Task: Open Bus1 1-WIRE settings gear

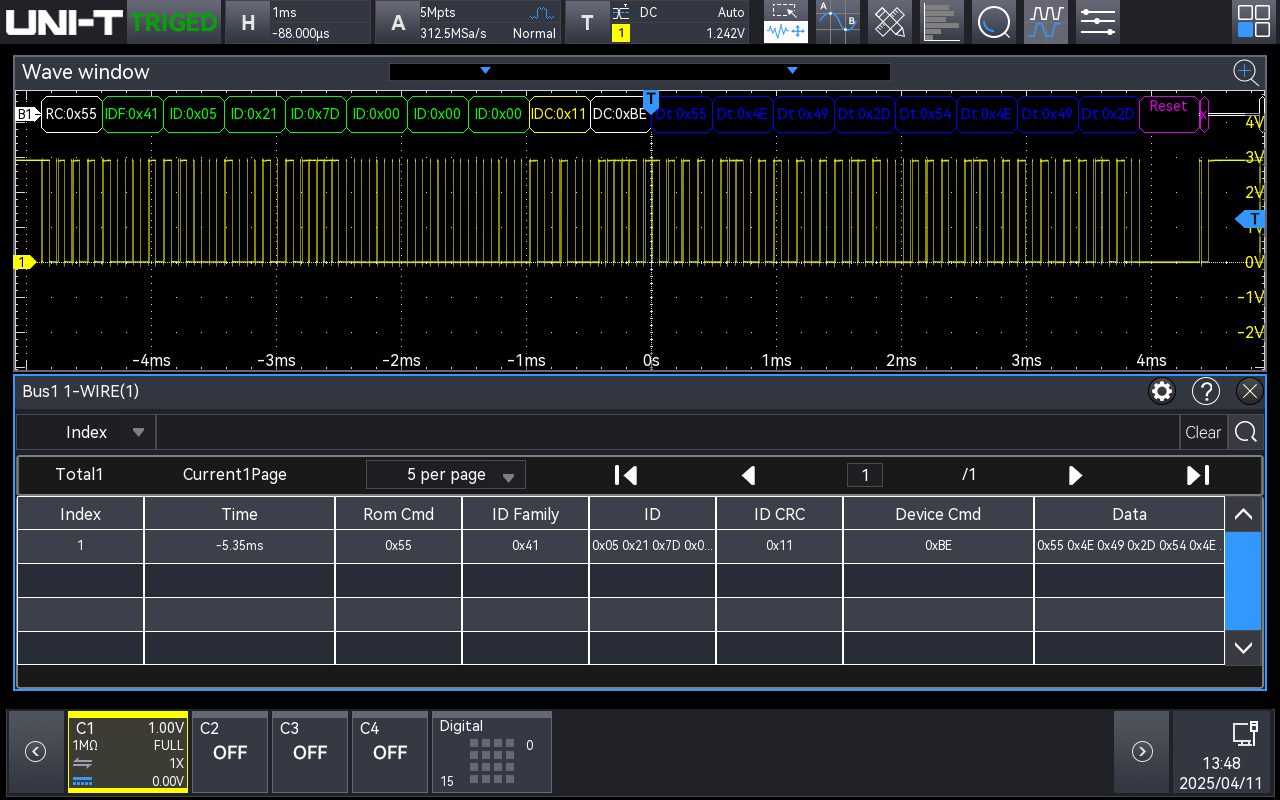Action: pyautogui.click(x=1161, y=391)
